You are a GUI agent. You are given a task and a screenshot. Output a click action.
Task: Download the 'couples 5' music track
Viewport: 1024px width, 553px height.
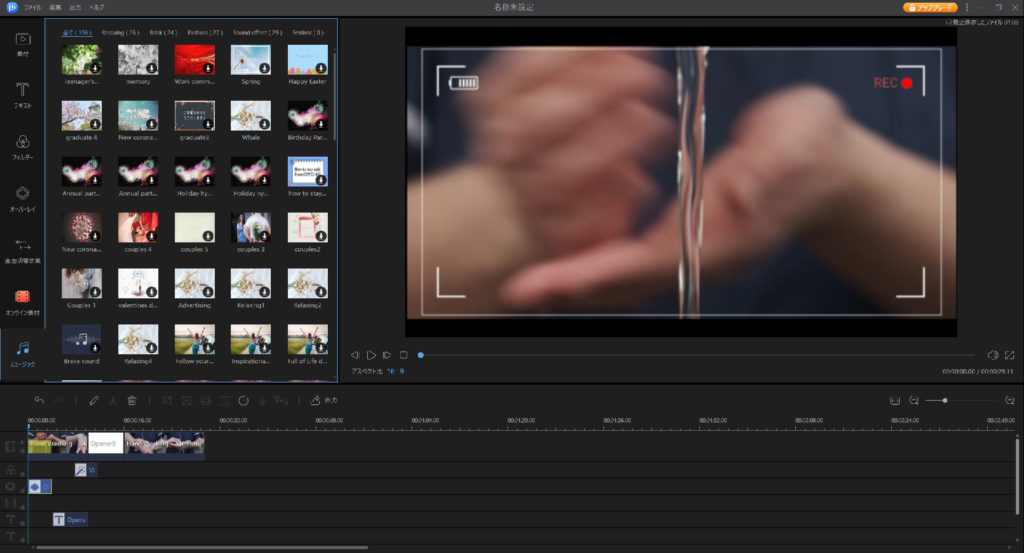(208, 236)
